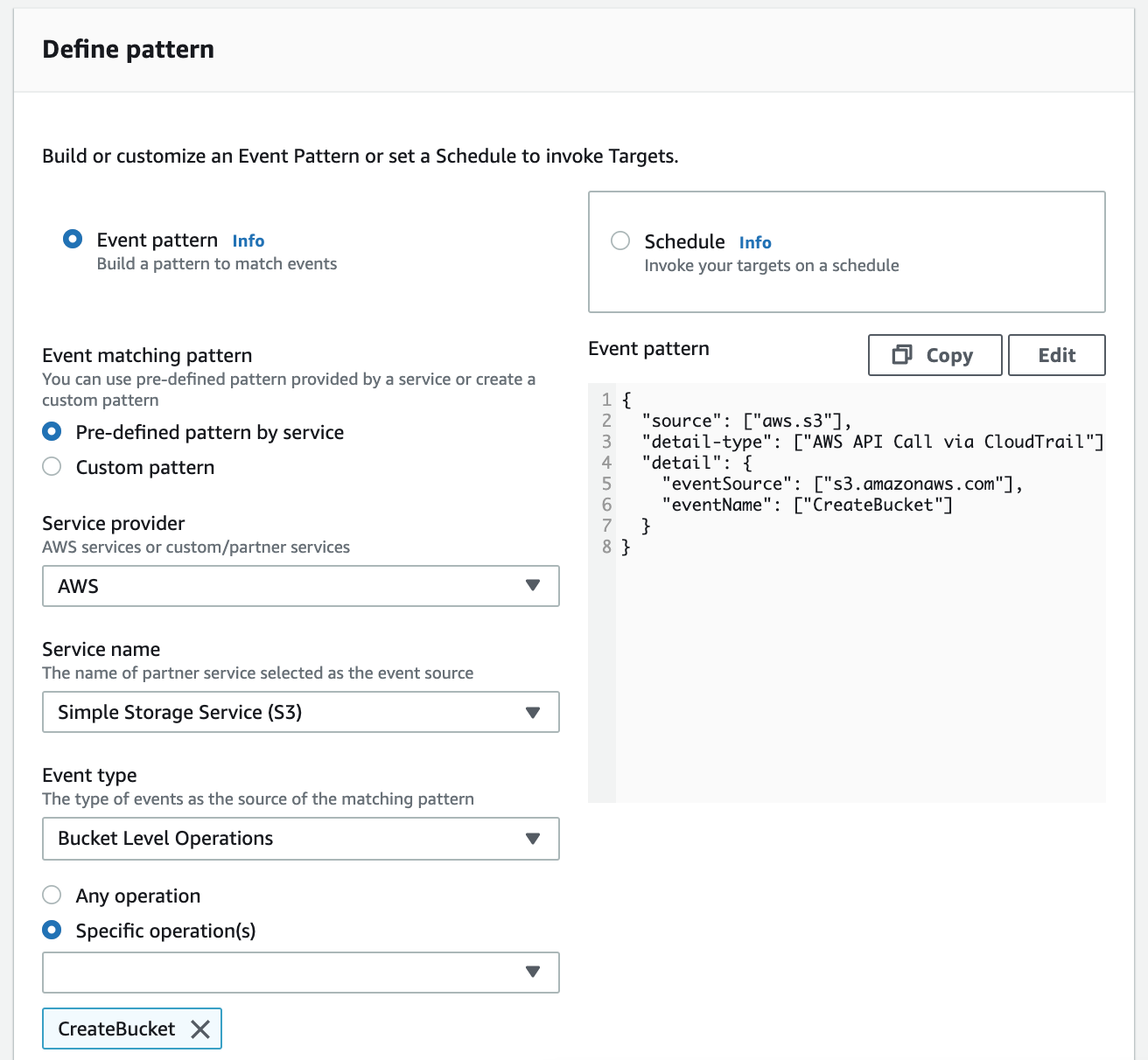1148x1060 pixels.
Task: Open the Bucket Level Operations dropdown
Action: tap(300, 838)
